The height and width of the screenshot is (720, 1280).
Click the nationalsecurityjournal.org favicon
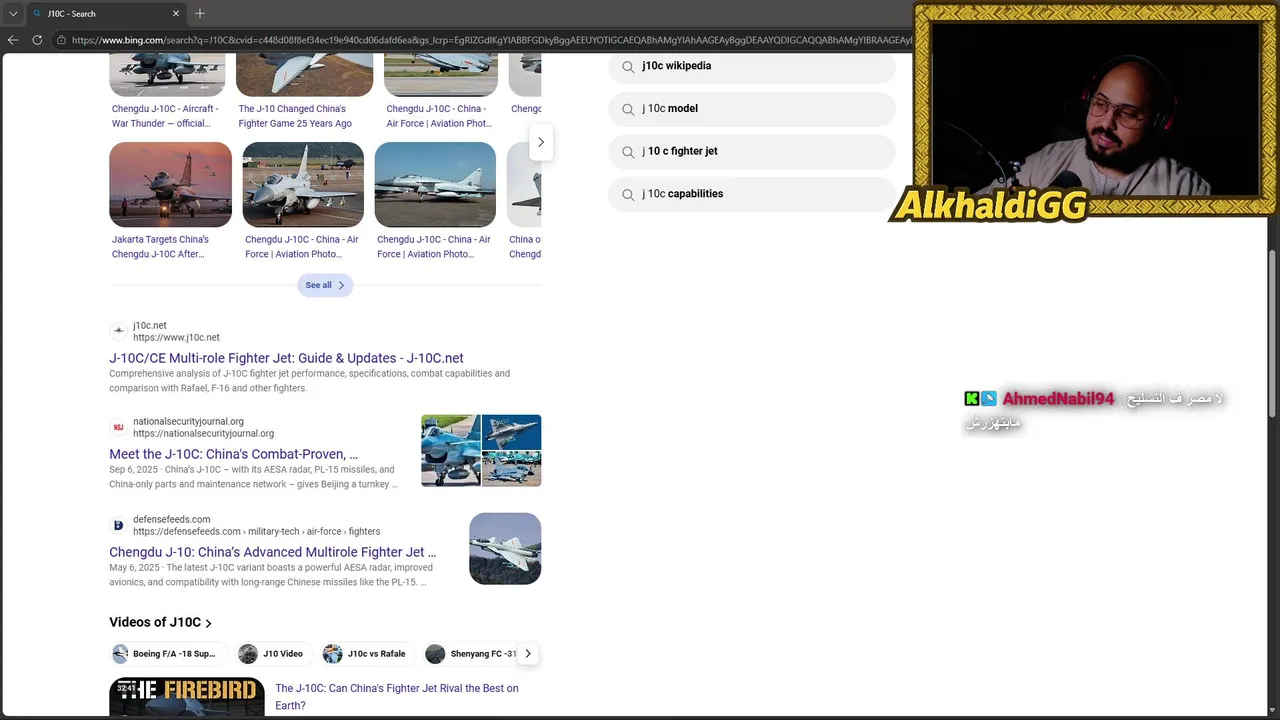point(119,427)
